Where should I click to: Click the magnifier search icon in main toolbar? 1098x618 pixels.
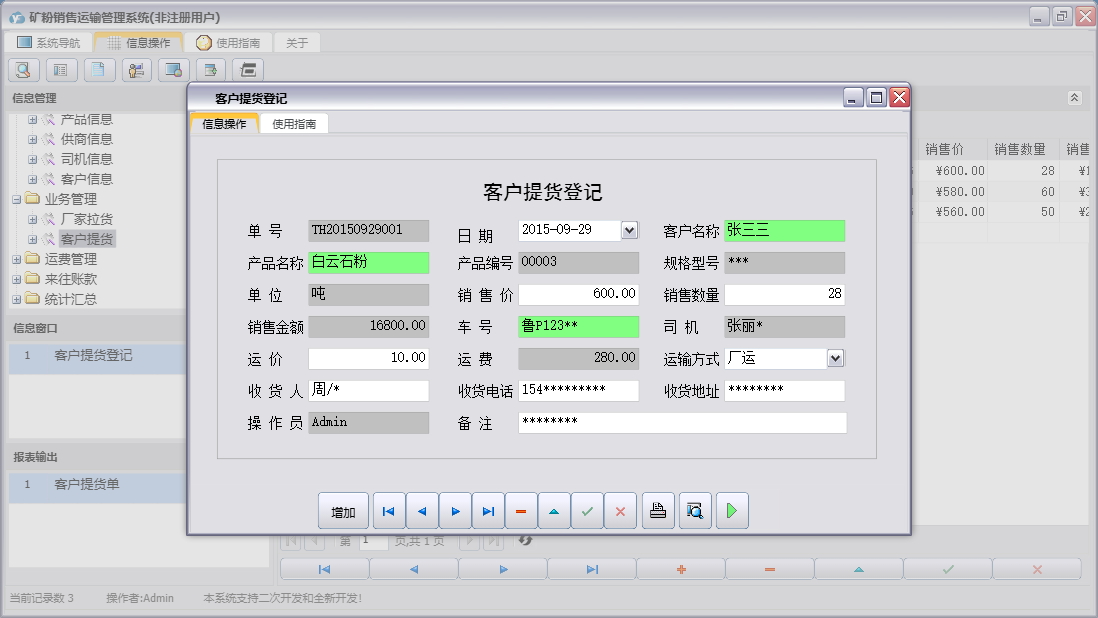pyautogui.click(x=24, y=69)
